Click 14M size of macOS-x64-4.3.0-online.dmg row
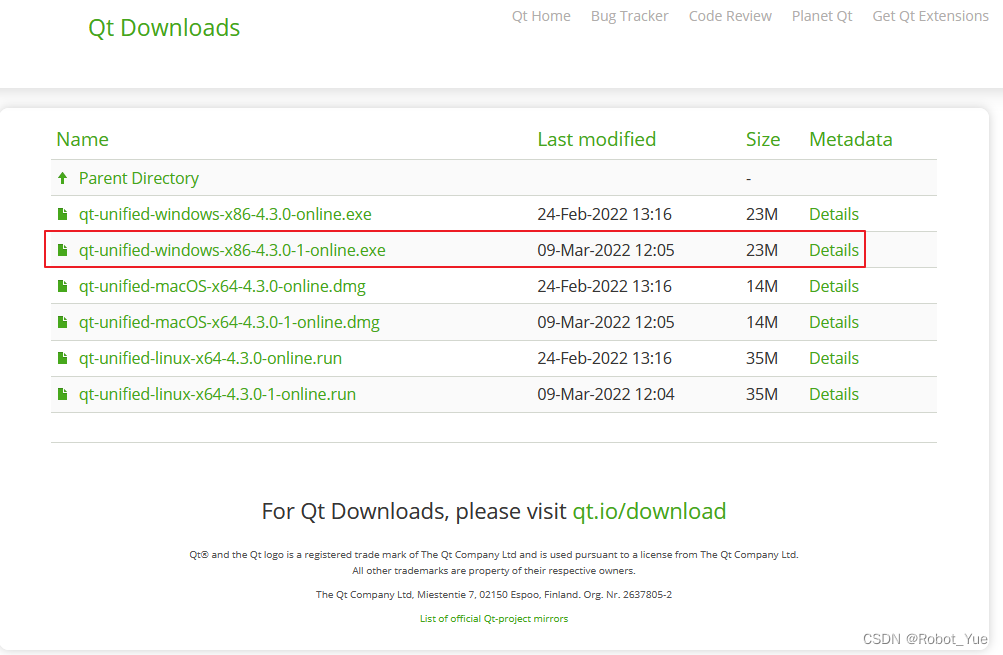Screen dimensions: 1003x655 [762, 286]
